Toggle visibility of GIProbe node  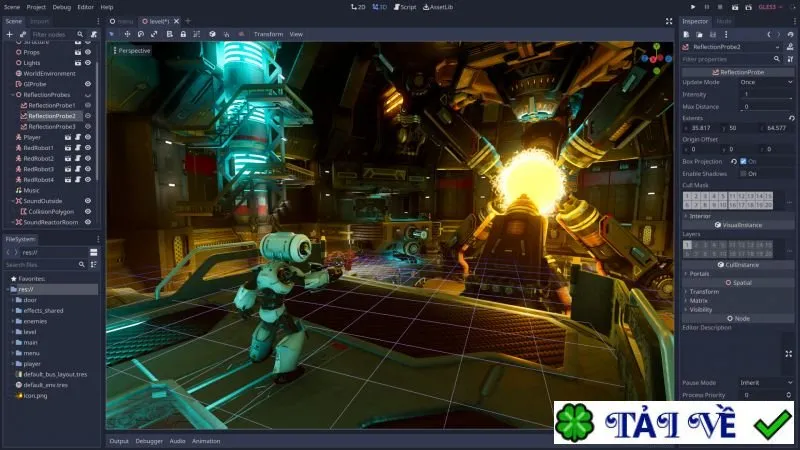coord(88,84)
